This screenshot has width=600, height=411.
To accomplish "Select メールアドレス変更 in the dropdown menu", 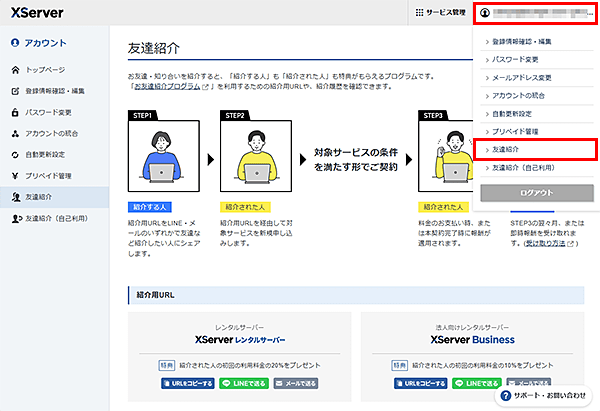I will click(522, 78).
